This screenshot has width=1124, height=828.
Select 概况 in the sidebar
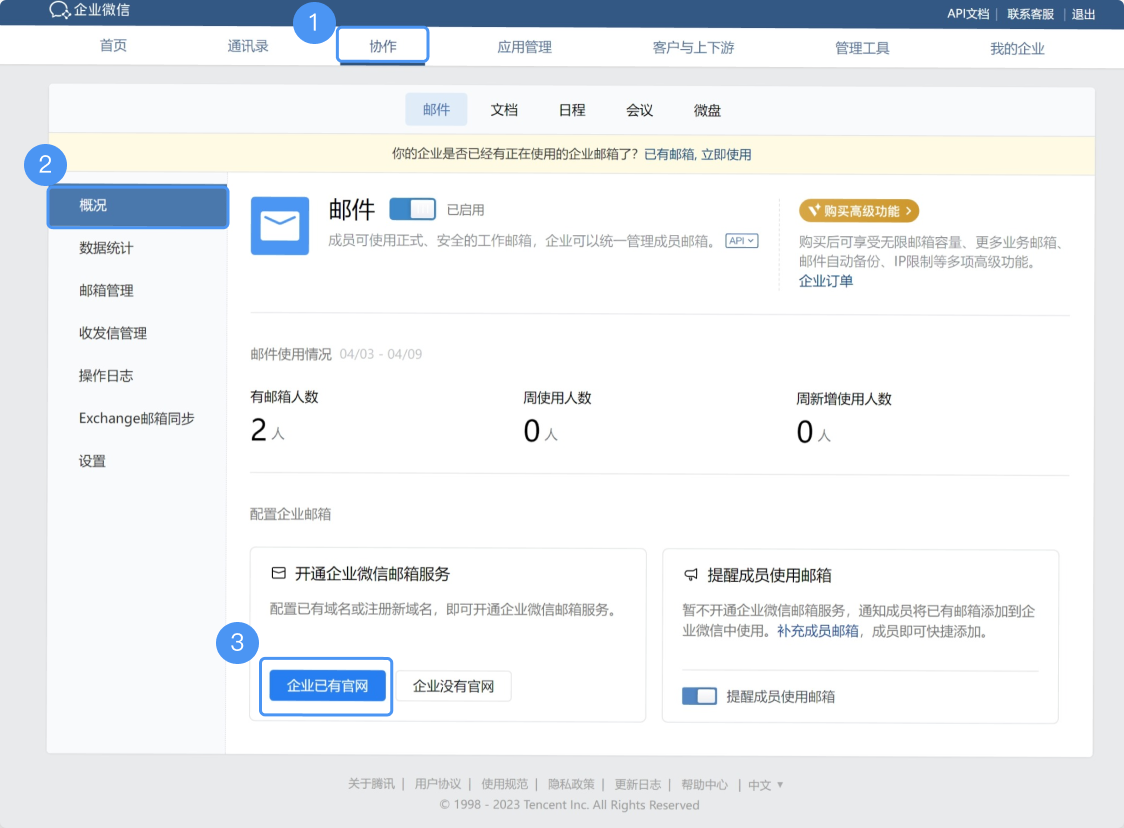click(138, 206)
